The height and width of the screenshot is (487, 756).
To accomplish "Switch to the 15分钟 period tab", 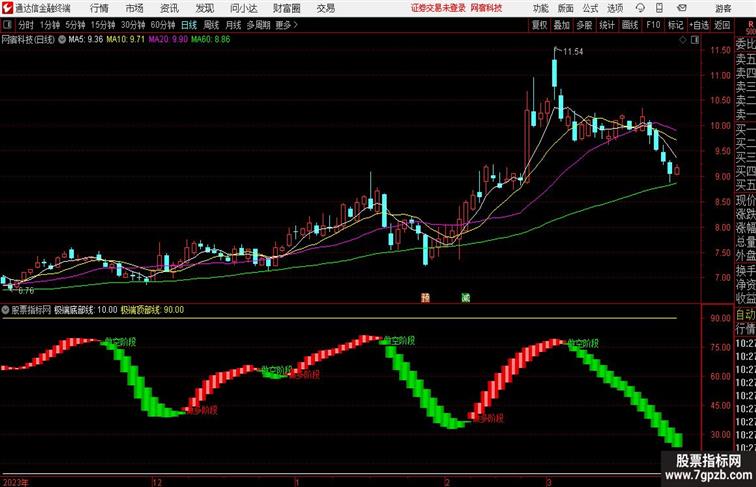I will coord(103,25).
